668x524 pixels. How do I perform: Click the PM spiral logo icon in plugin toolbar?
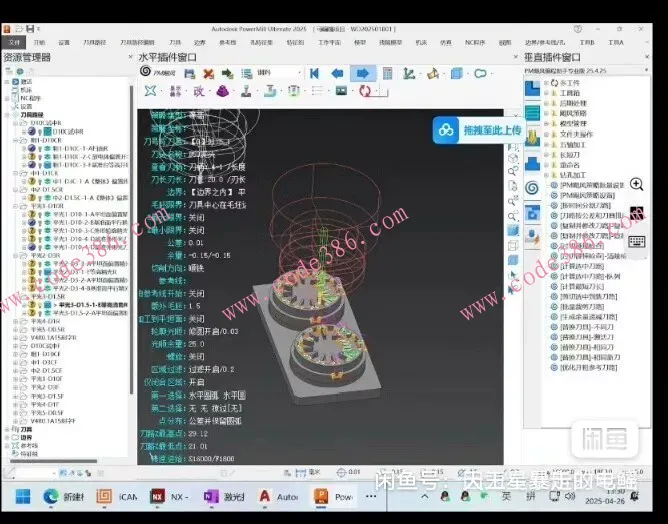(147, 73)
